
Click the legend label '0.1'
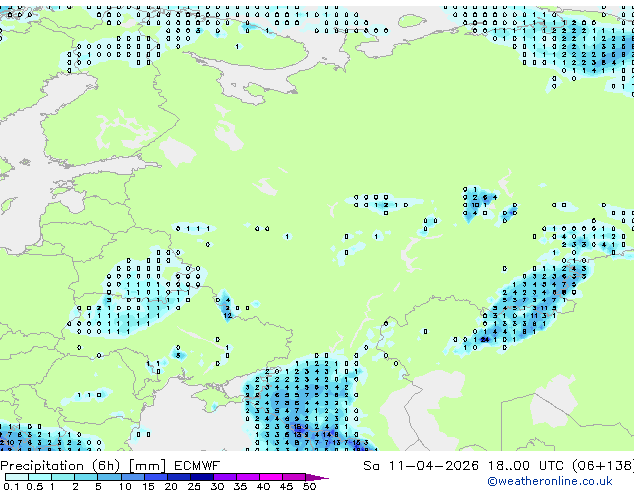(x=11, y=486)
